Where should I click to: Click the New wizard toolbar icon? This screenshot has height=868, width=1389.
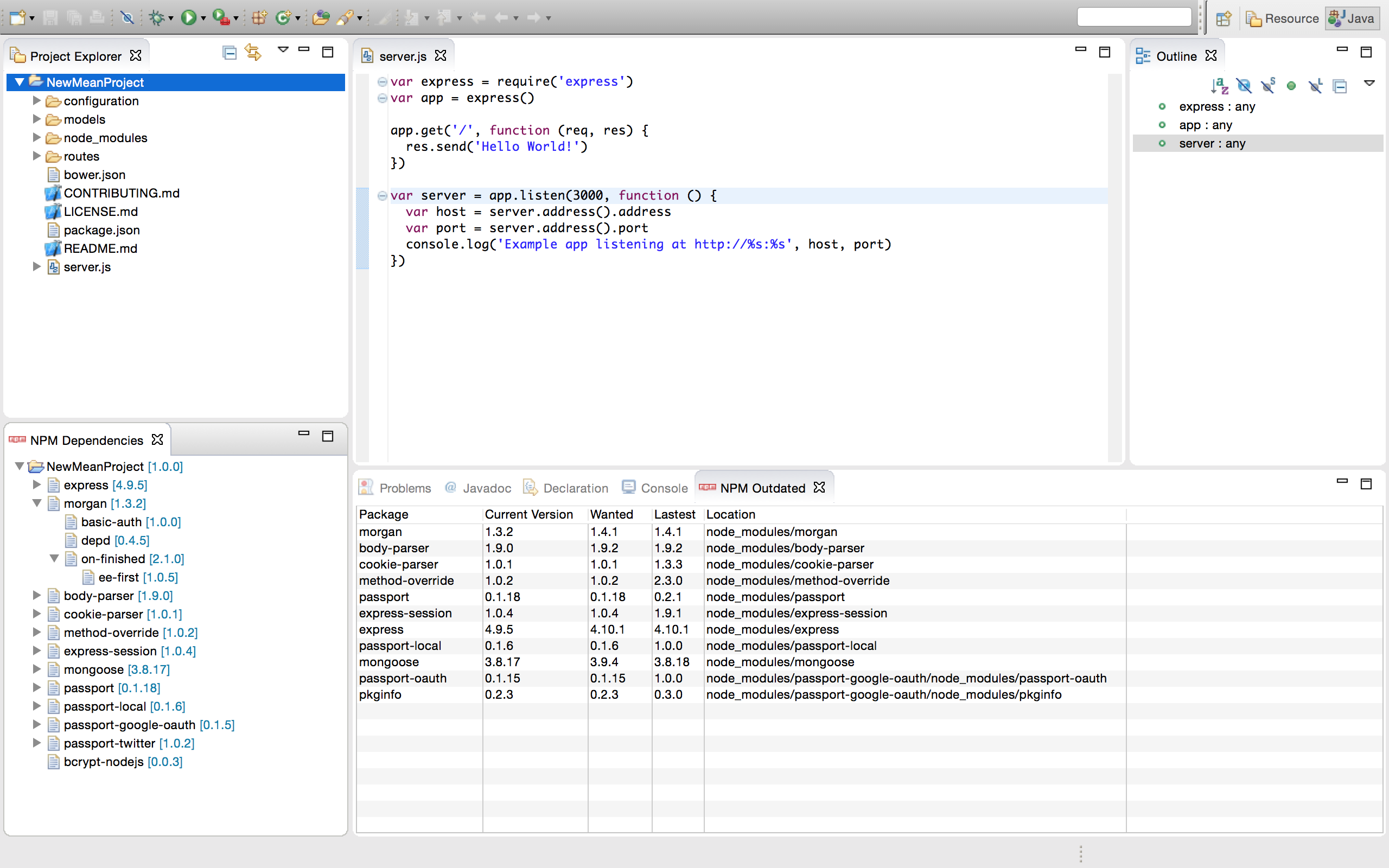coord(17,18)
